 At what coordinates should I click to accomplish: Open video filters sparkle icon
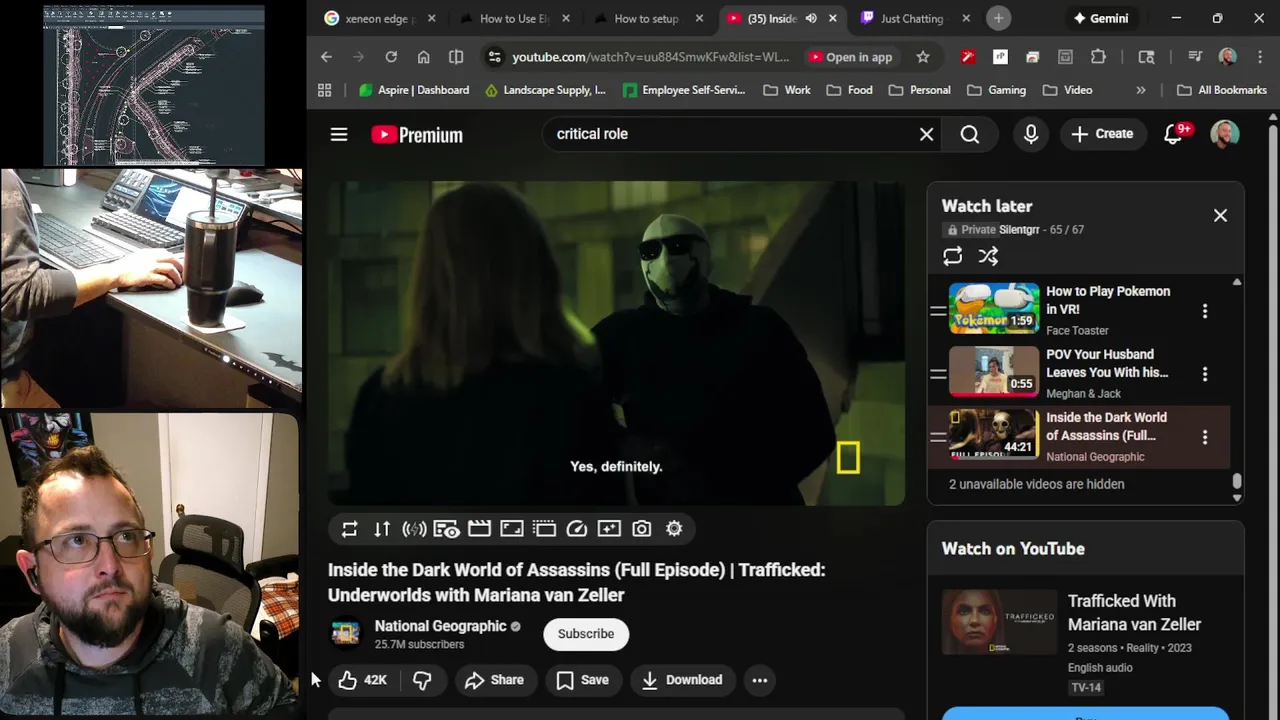609,529
